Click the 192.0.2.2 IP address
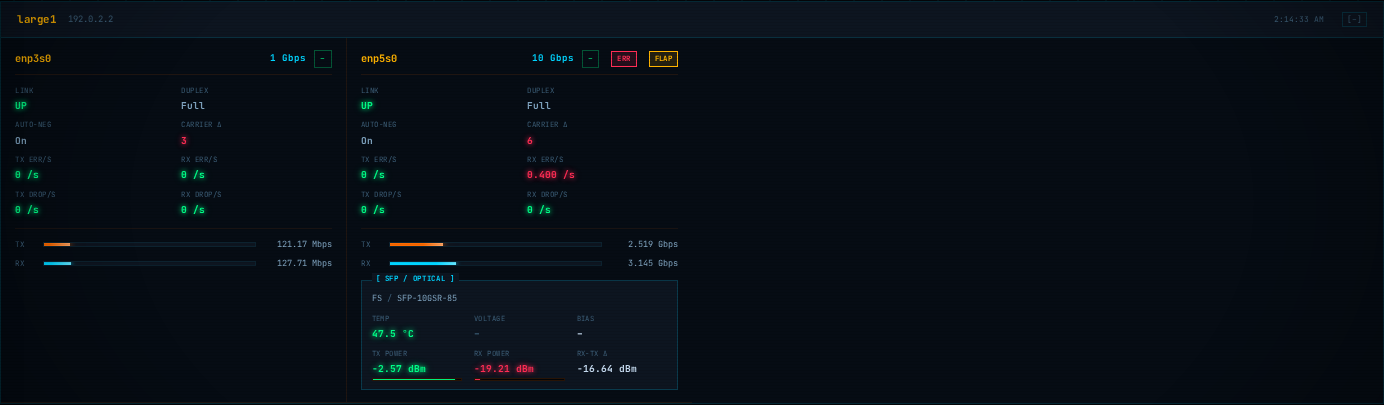 click(91, 19)
